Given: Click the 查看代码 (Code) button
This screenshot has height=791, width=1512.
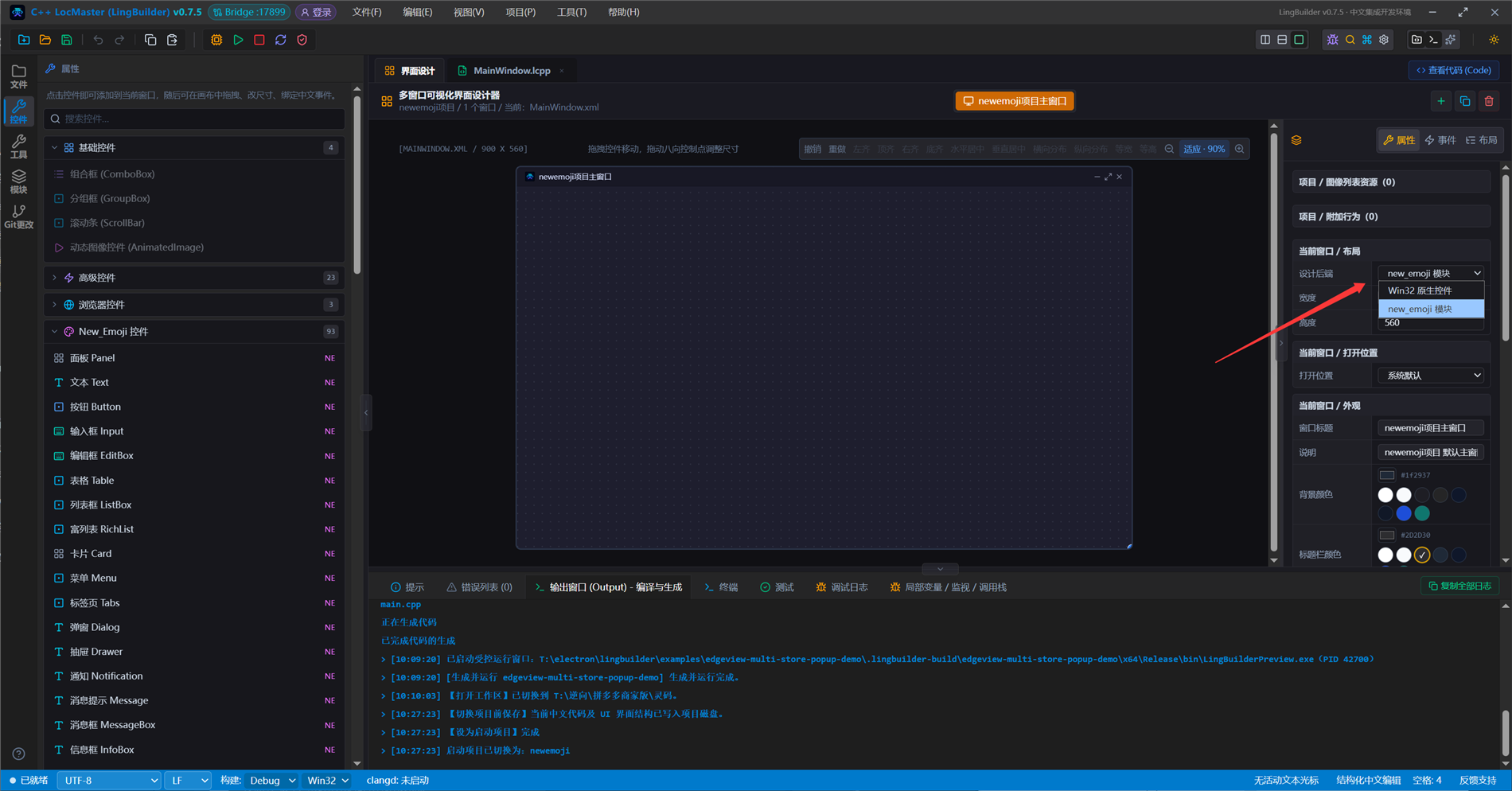Looking at the screenshot, I should (x=1454, y=70).
